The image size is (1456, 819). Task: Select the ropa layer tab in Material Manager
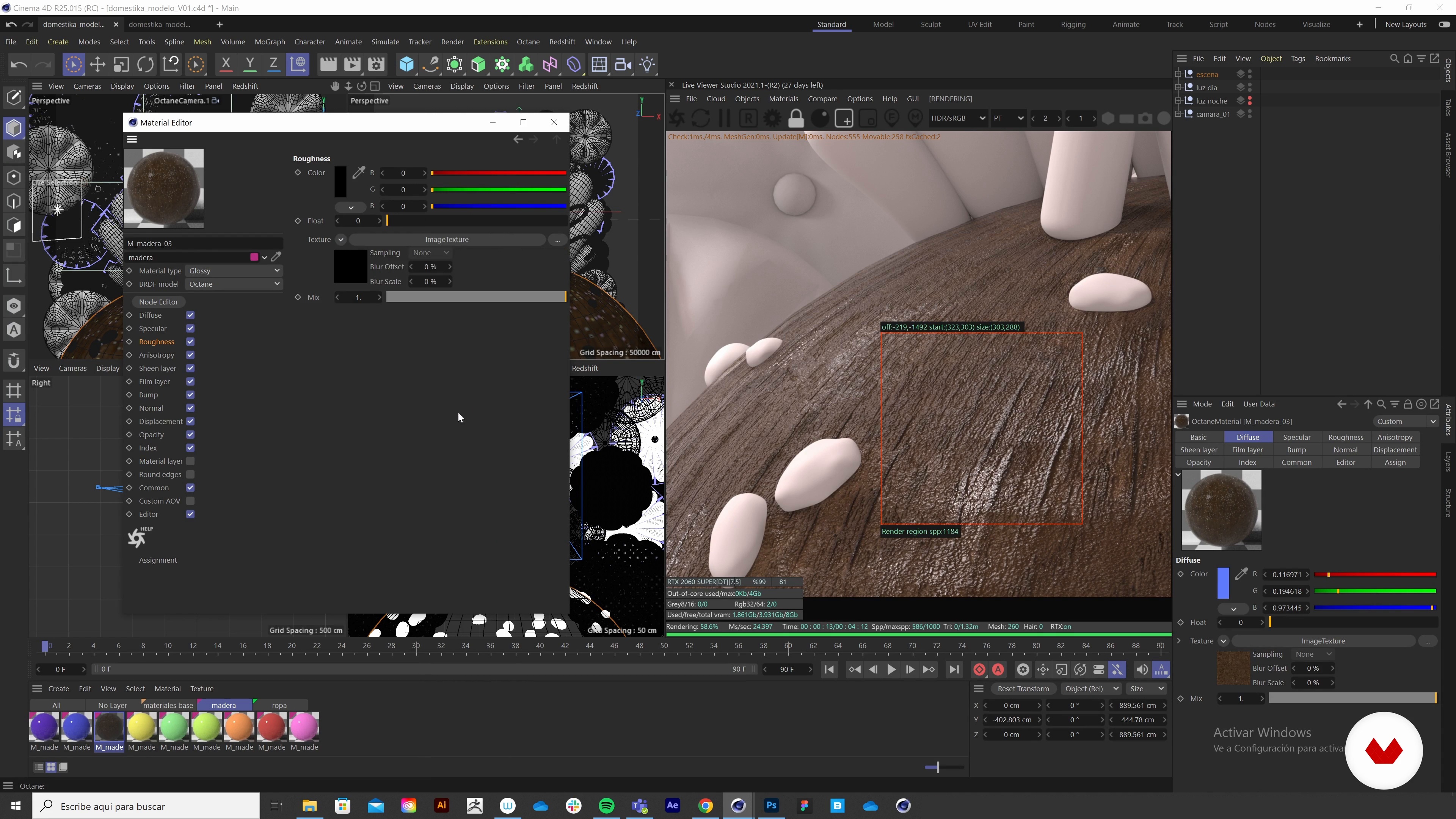point(279,705)
